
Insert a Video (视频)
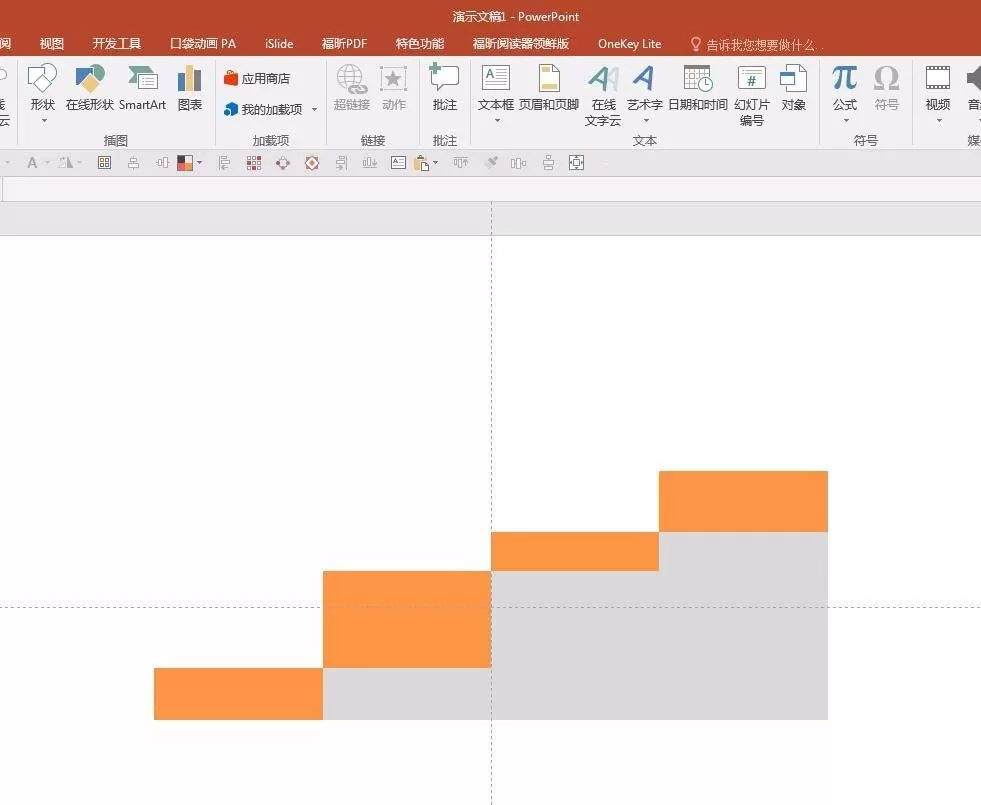[938, 88]
